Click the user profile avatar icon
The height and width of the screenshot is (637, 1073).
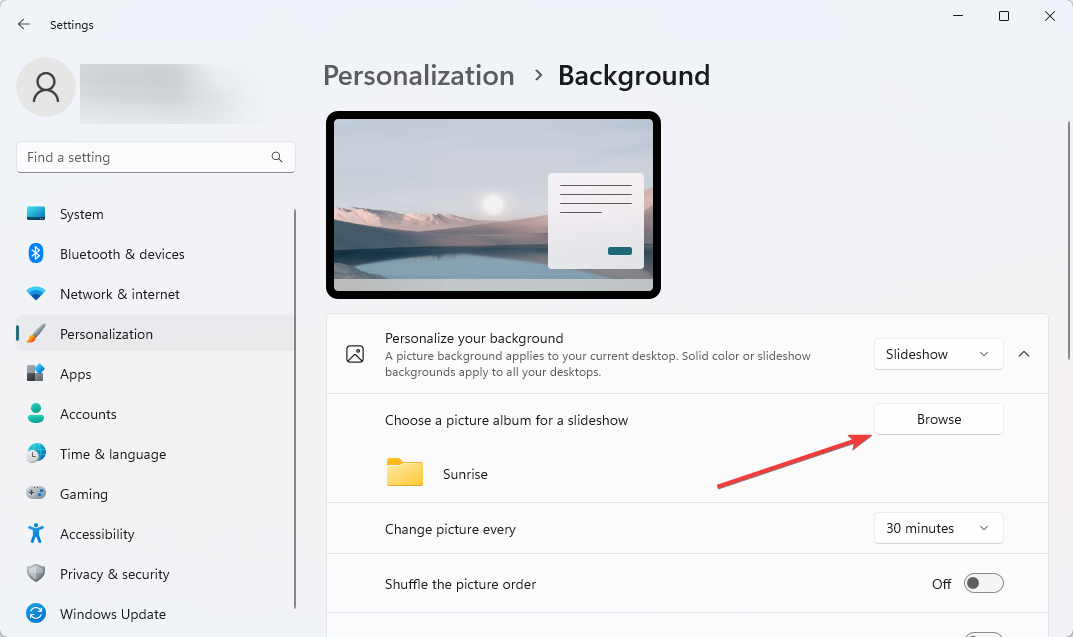46,87
